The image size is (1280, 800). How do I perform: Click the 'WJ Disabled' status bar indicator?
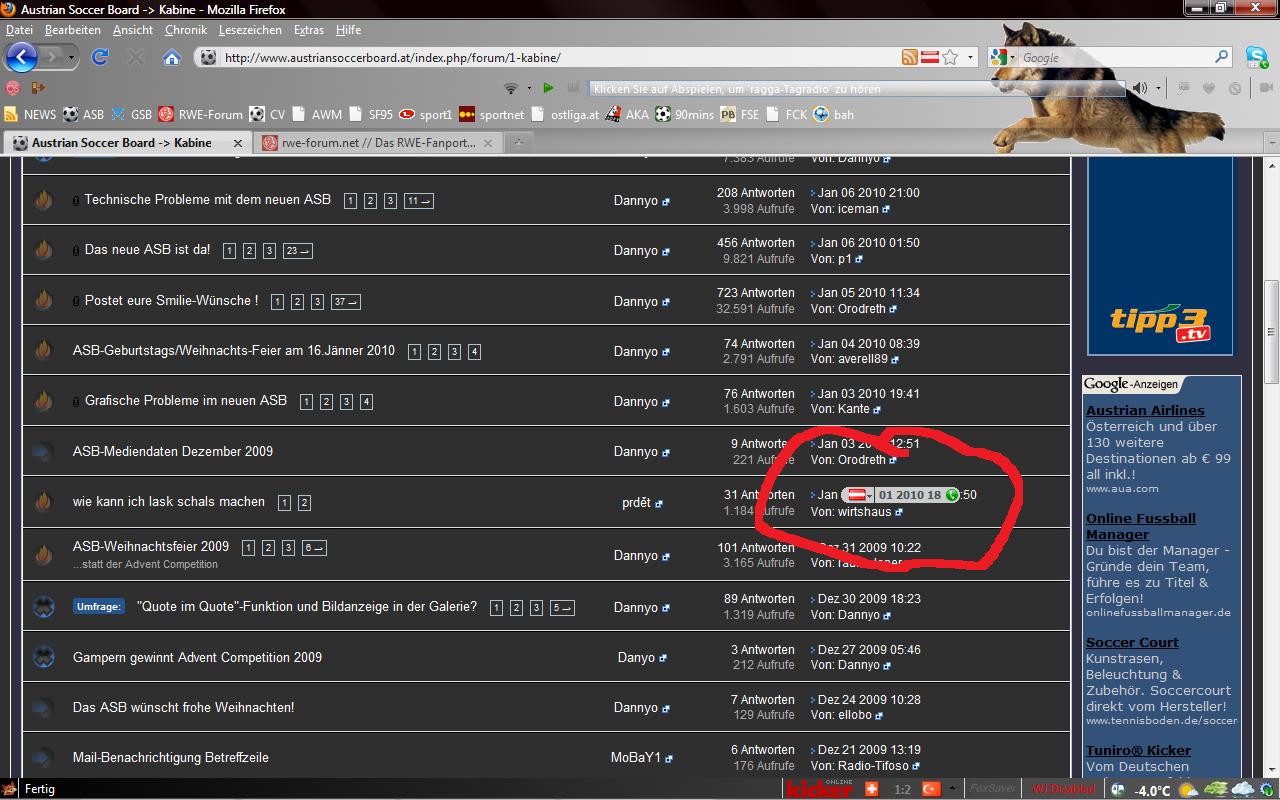click(x=1064, y=789)
